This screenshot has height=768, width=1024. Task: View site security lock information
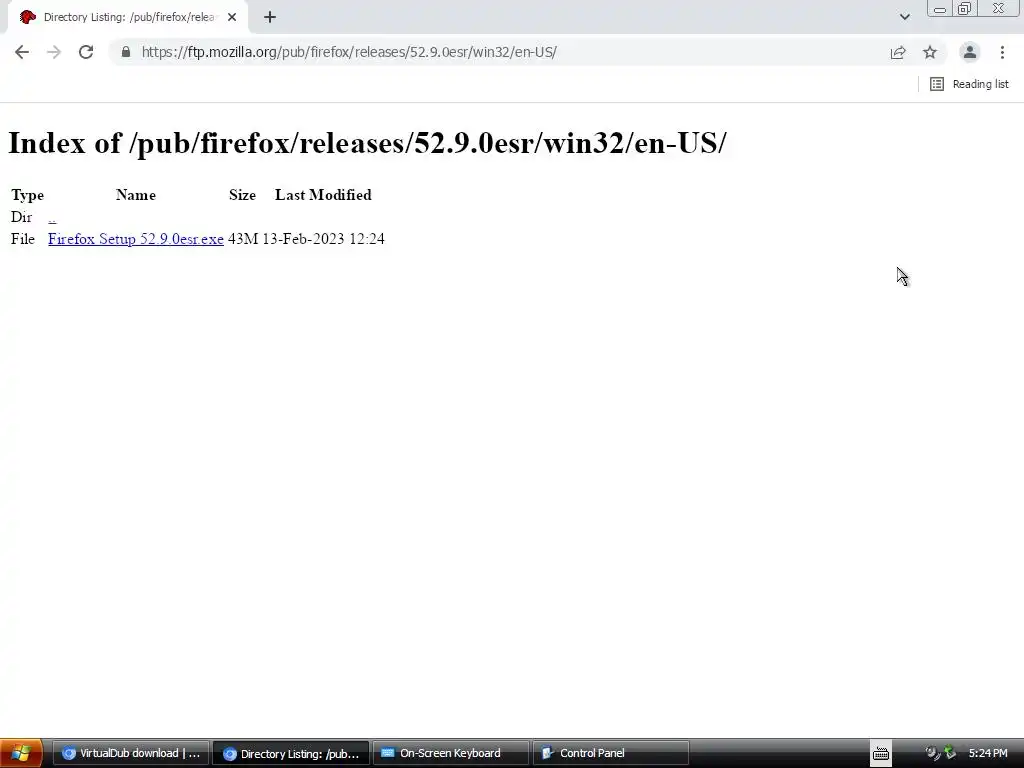(x=126, y=52)
